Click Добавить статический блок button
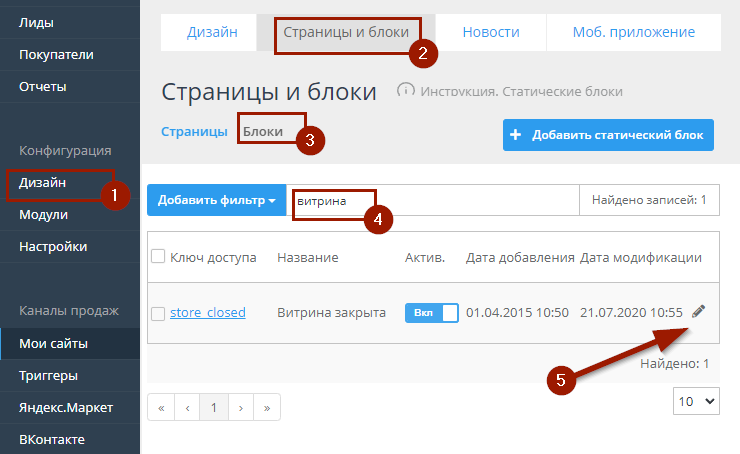Viewport: 740px width, 454px height. (x=608, y=135)
